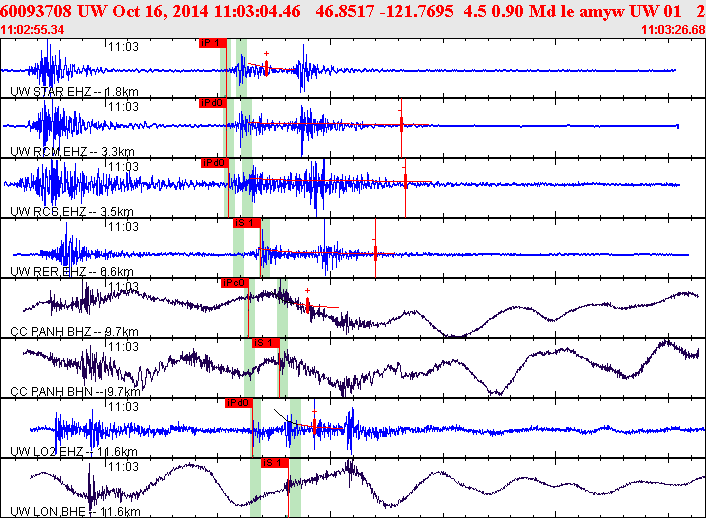Click the red coda end marker on RER trace
Image resolution: width=706 pixels, height=518 pixels.
(375, 254)
